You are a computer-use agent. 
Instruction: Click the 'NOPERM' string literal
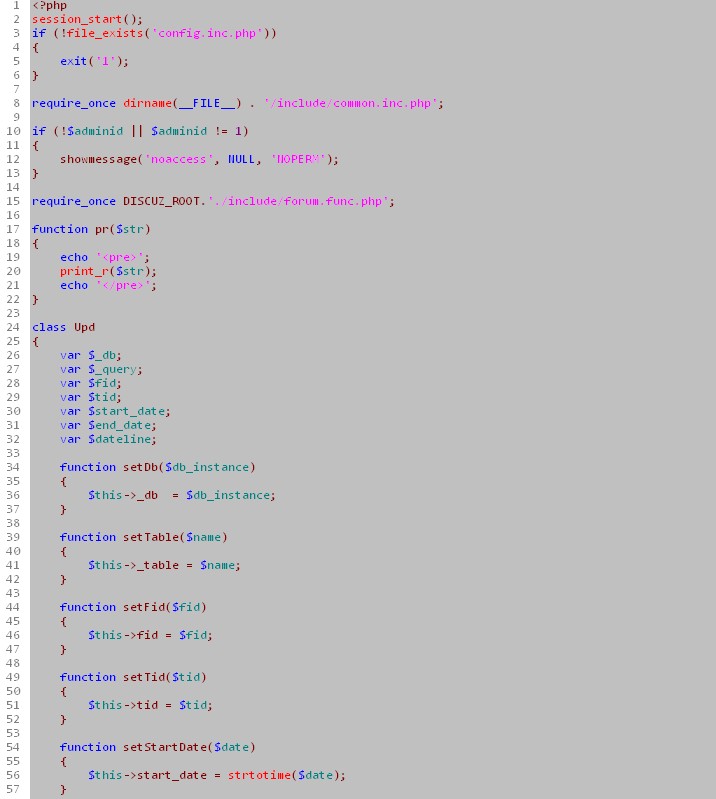point(298,159)
